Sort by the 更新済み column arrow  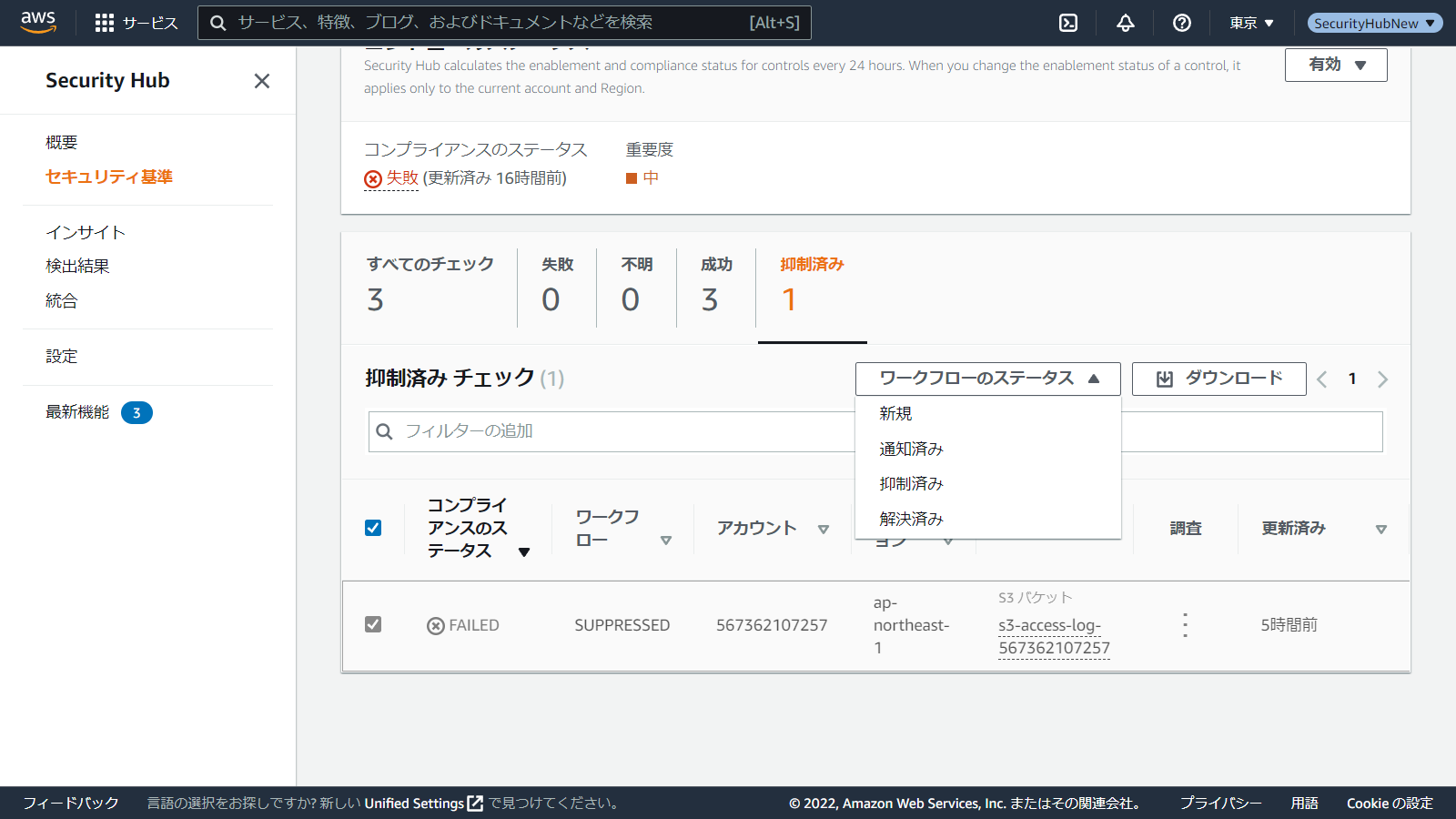[x=1380, y=529]
